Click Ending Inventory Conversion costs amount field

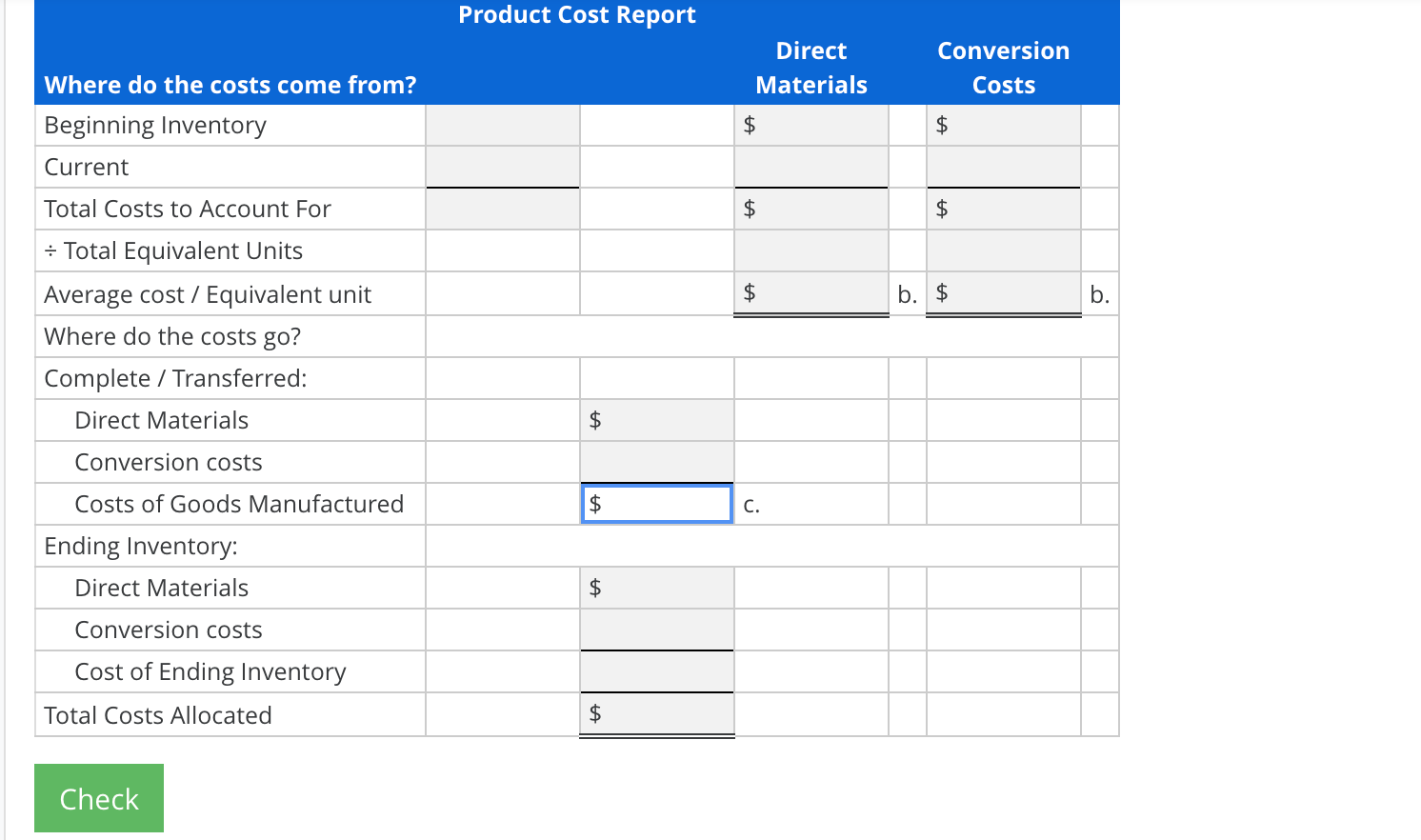tap(657, 630)
